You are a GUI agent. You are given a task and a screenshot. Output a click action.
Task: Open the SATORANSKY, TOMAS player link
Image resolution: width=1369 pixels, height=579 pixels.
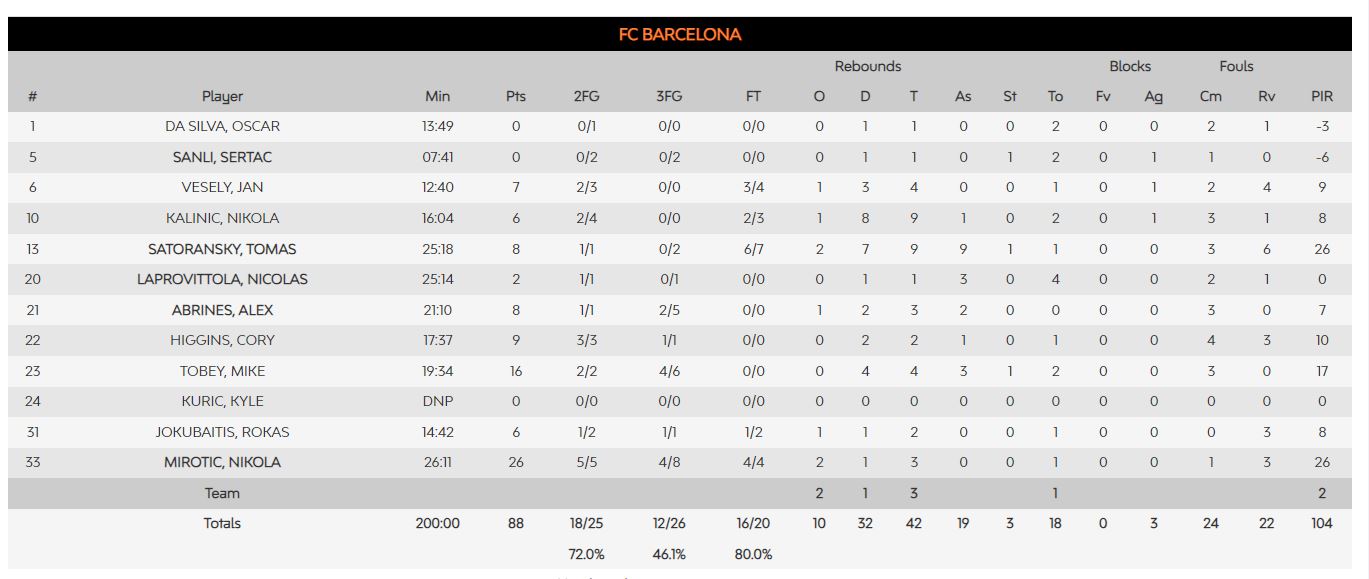click(222, 249)
